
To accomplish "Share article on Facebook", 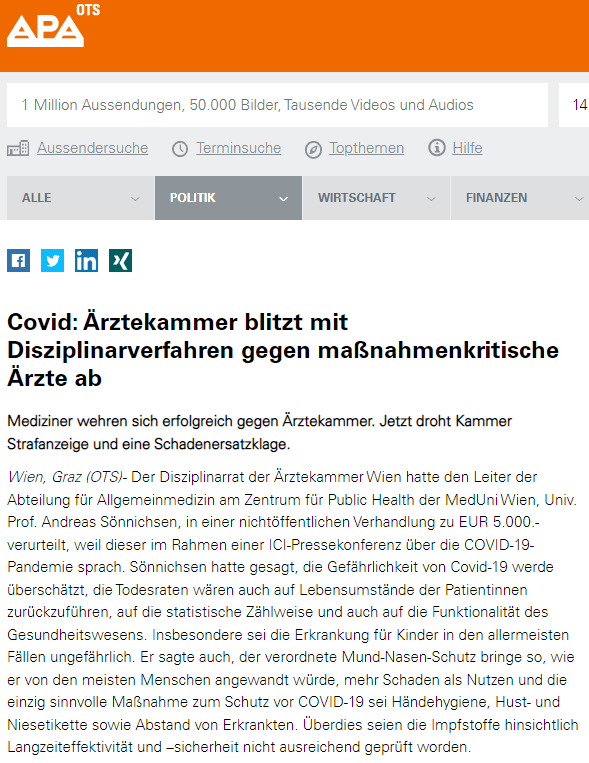I will tap(18, 260).
